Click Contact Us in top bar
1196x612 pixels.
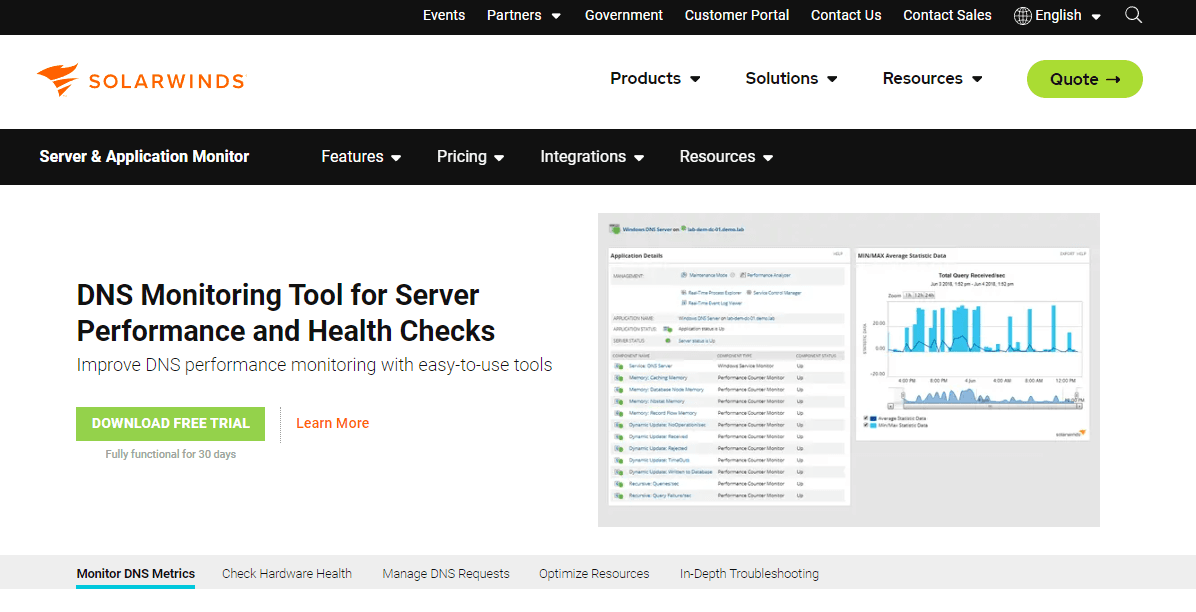click(846, 15)
